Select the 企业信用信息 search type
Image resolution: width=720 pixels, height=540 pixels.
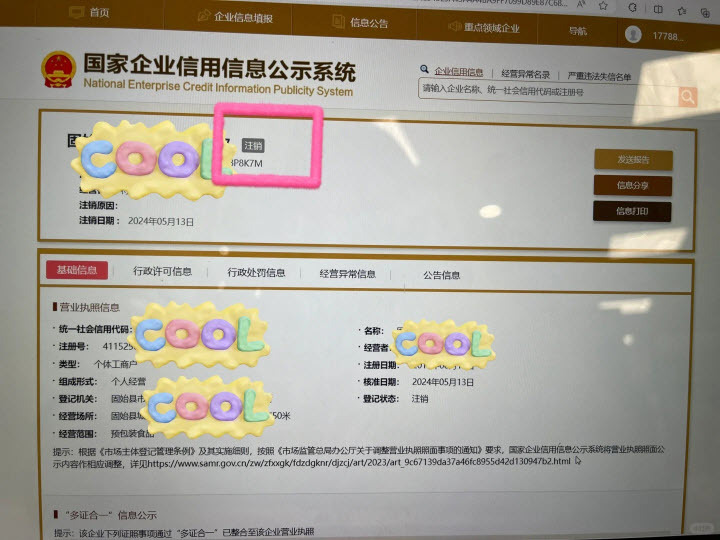(457, 72)
